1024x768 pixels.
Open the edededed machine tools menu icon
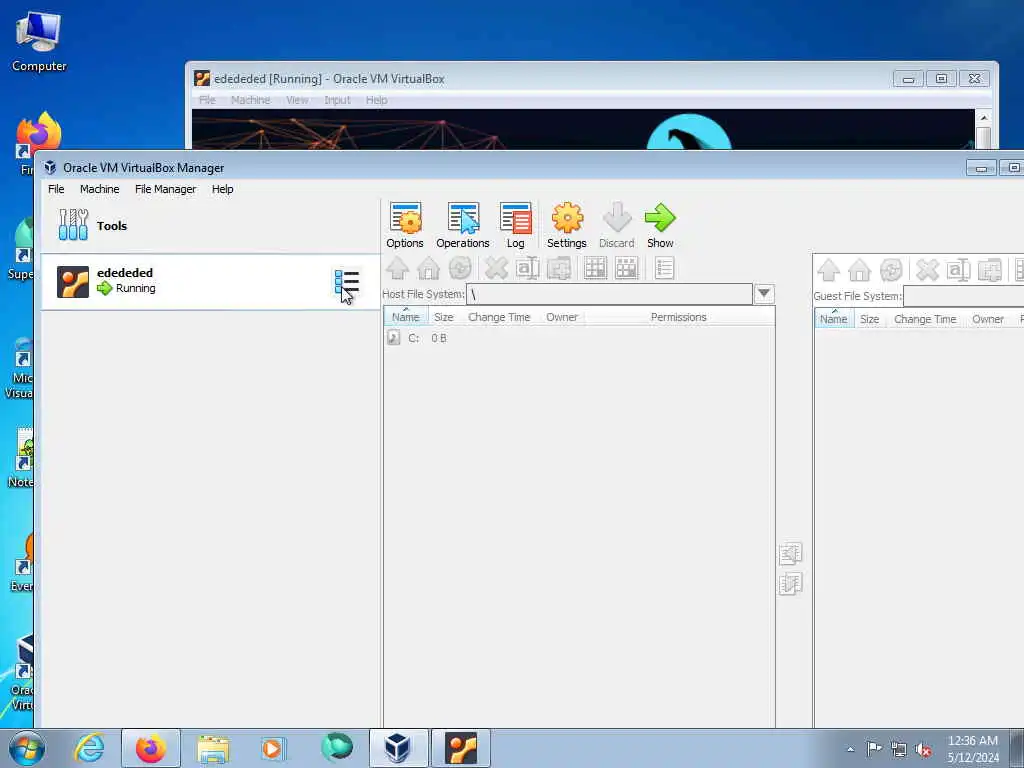[347, 282]
